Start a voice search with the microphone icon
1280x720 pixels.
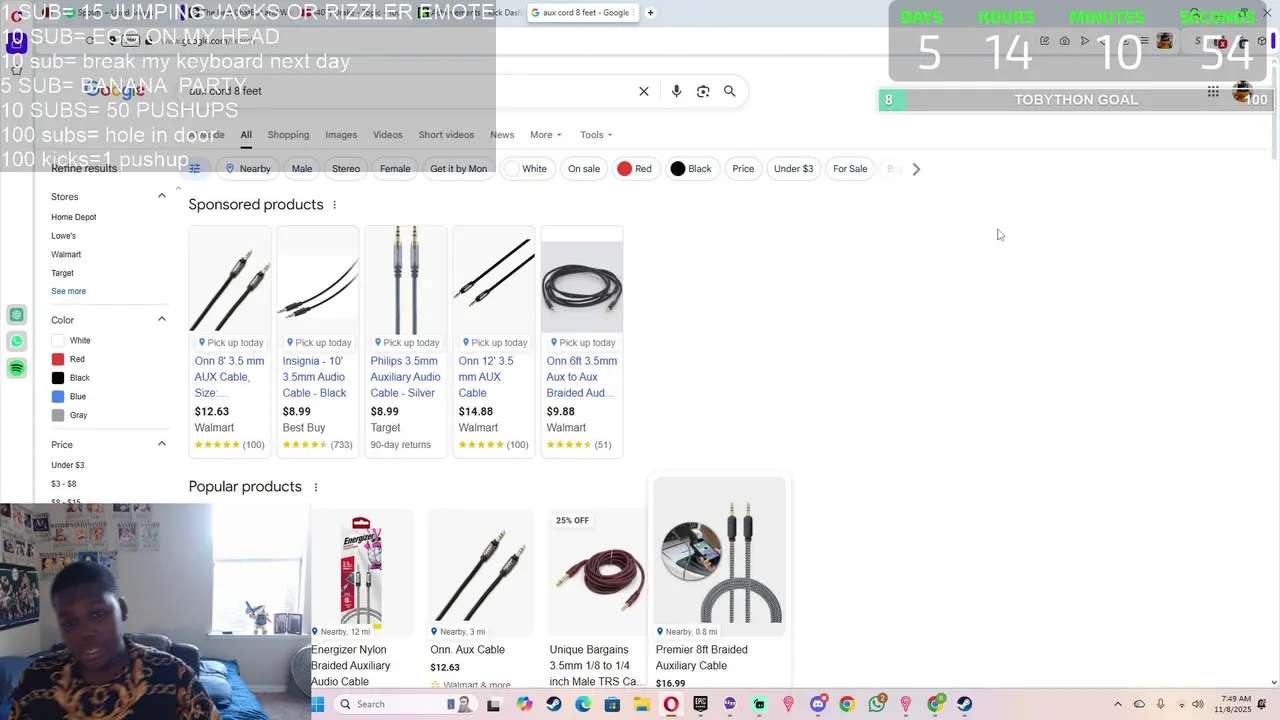(676, 91)
